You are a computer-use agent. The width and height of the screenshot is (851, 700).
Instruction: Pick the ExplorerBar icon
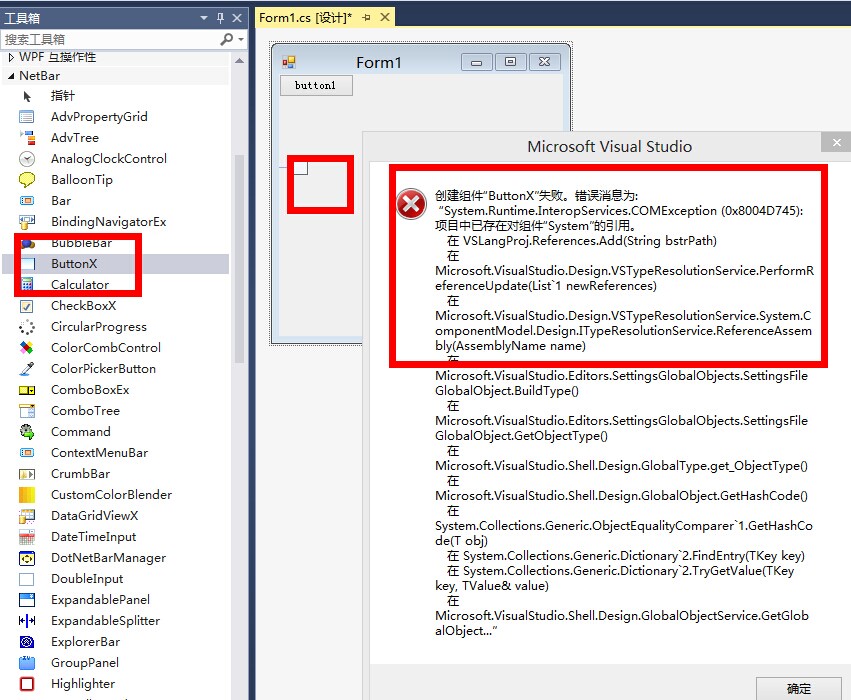coord(27,642)
